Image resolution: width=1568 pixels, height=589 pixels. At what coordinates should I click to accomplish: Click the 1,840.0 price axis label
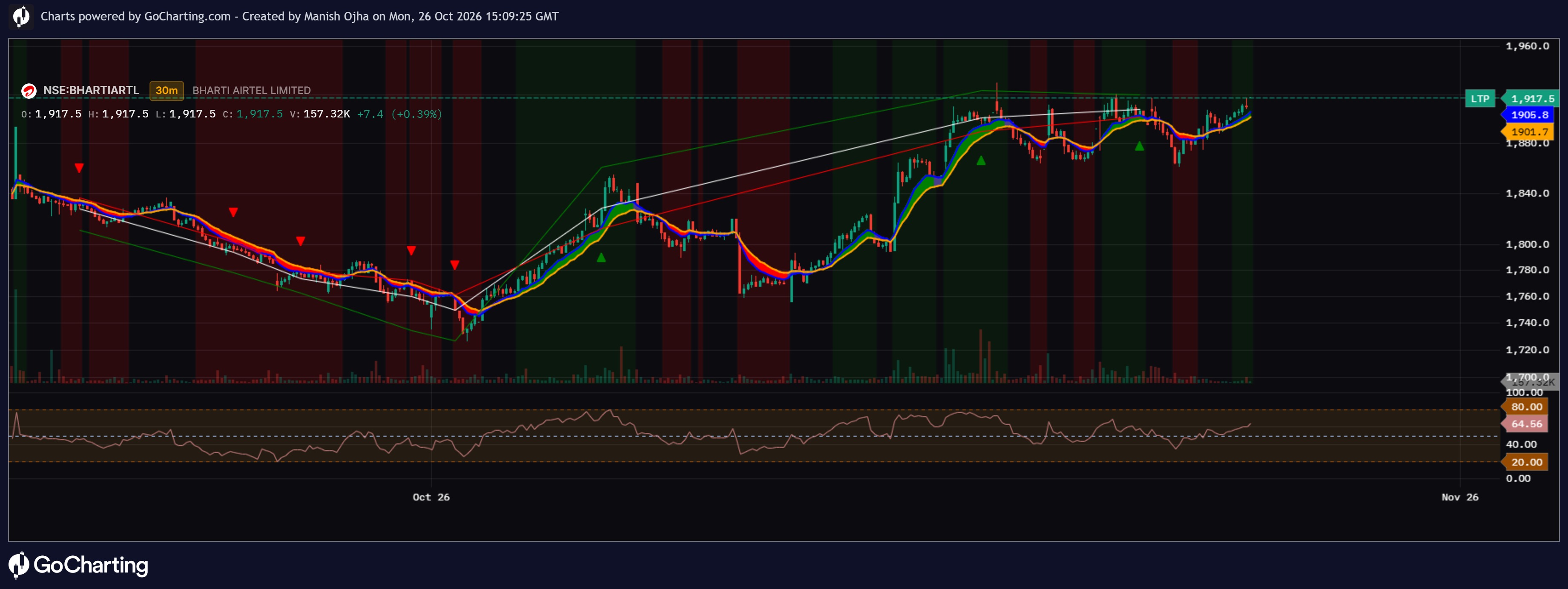[x=1527, y=194]
